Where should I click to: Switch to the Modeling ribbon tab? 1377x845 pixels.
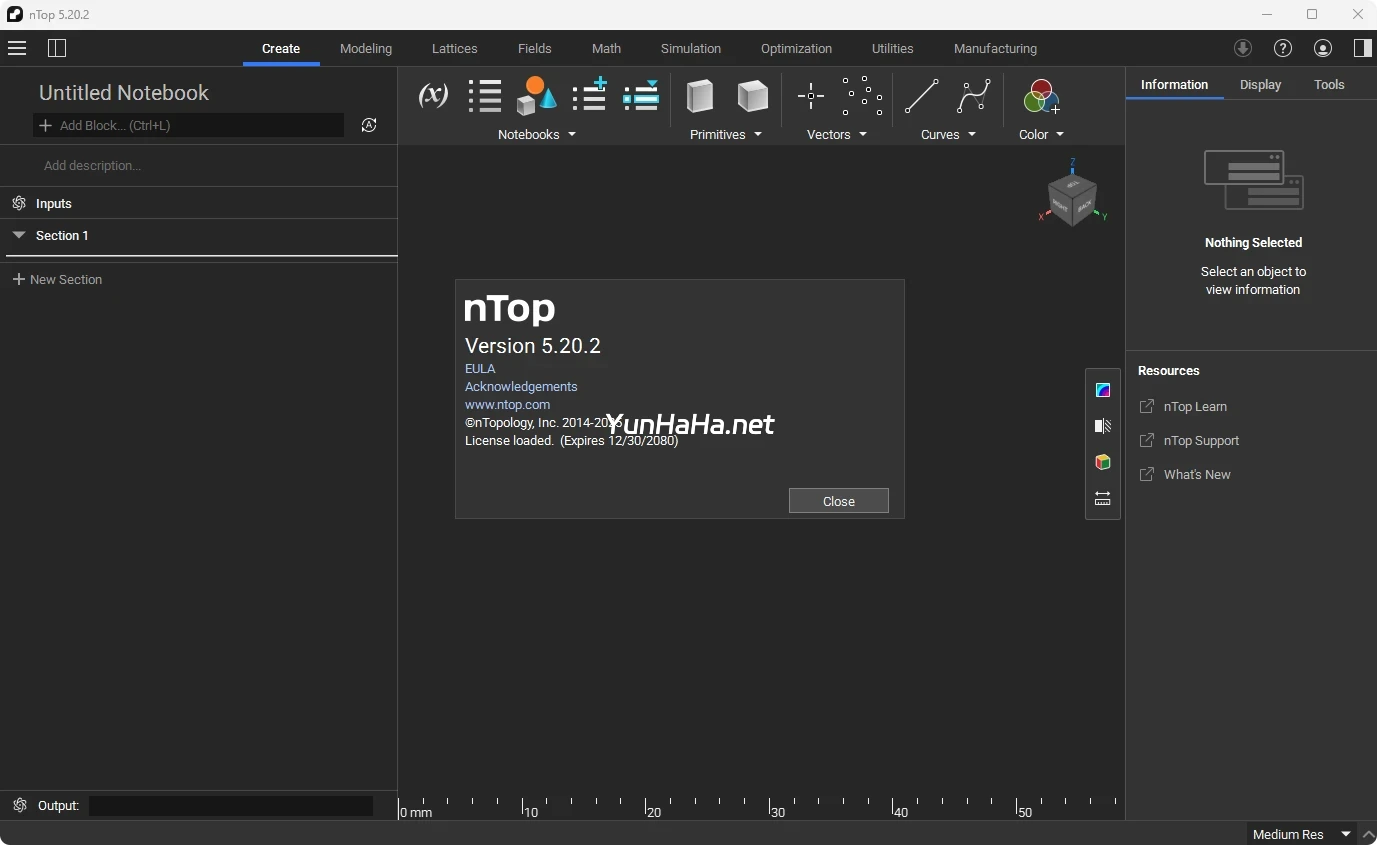(x=366, y=48)
